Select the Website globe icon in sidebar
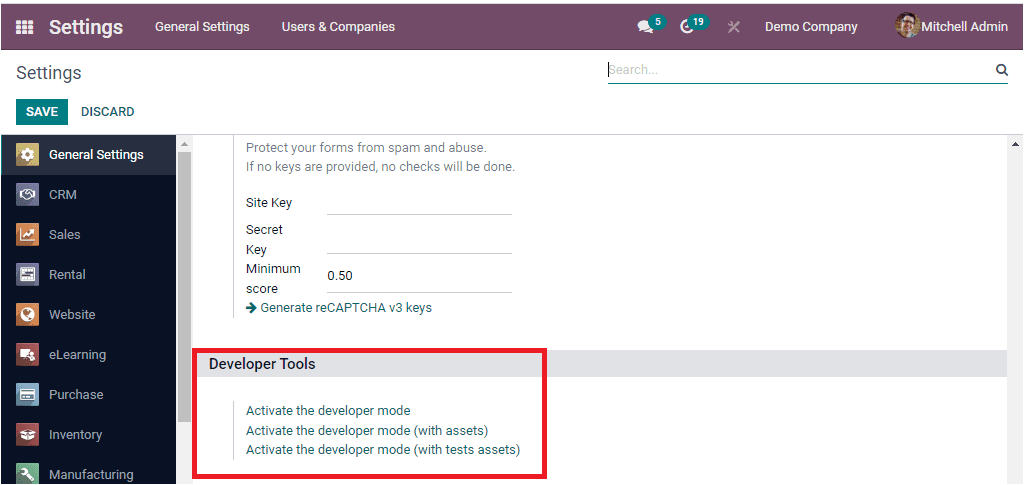1024x485 pixels. click(x=28, y=315)
